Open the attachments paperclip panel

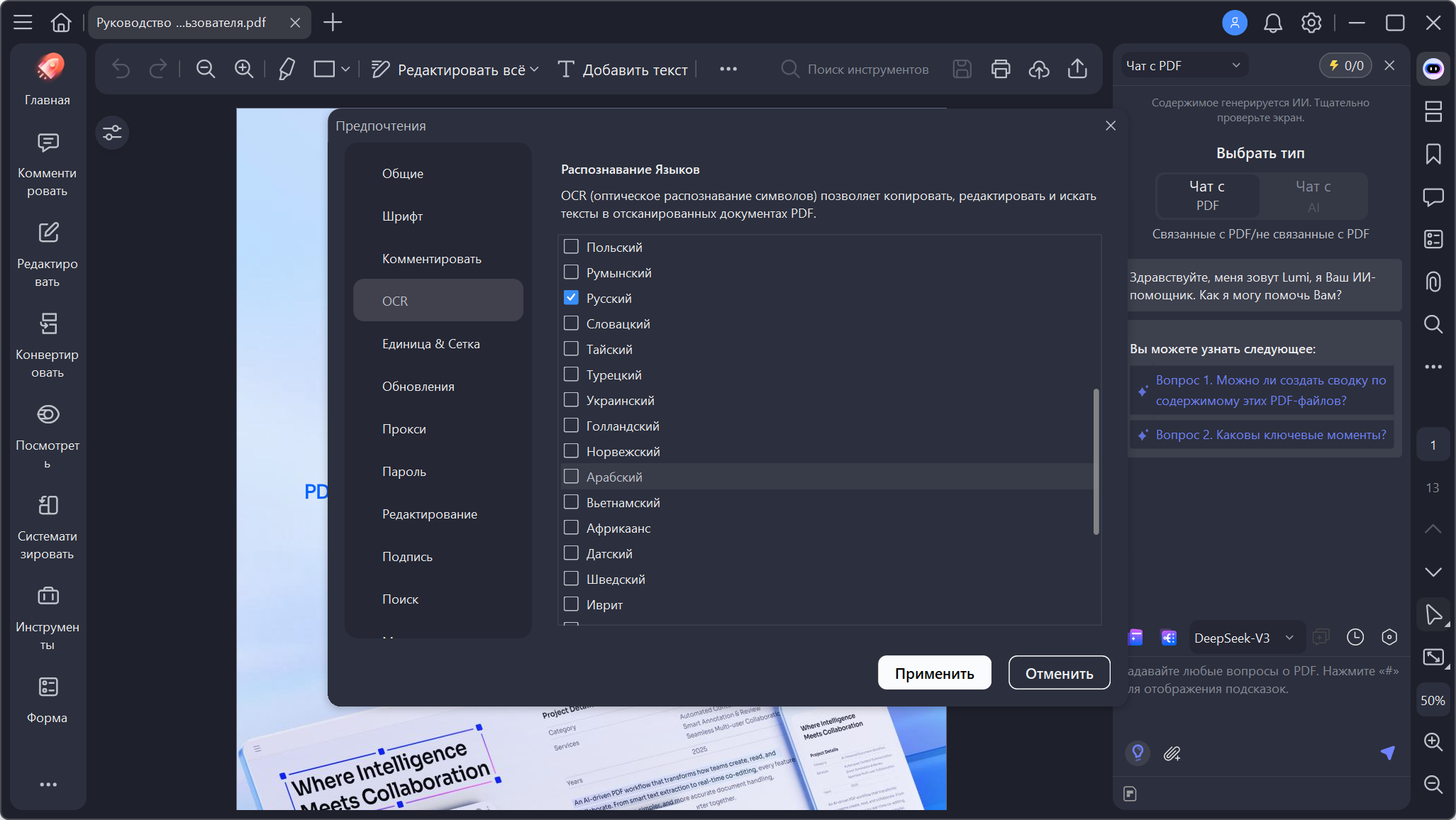[1433, 282]
